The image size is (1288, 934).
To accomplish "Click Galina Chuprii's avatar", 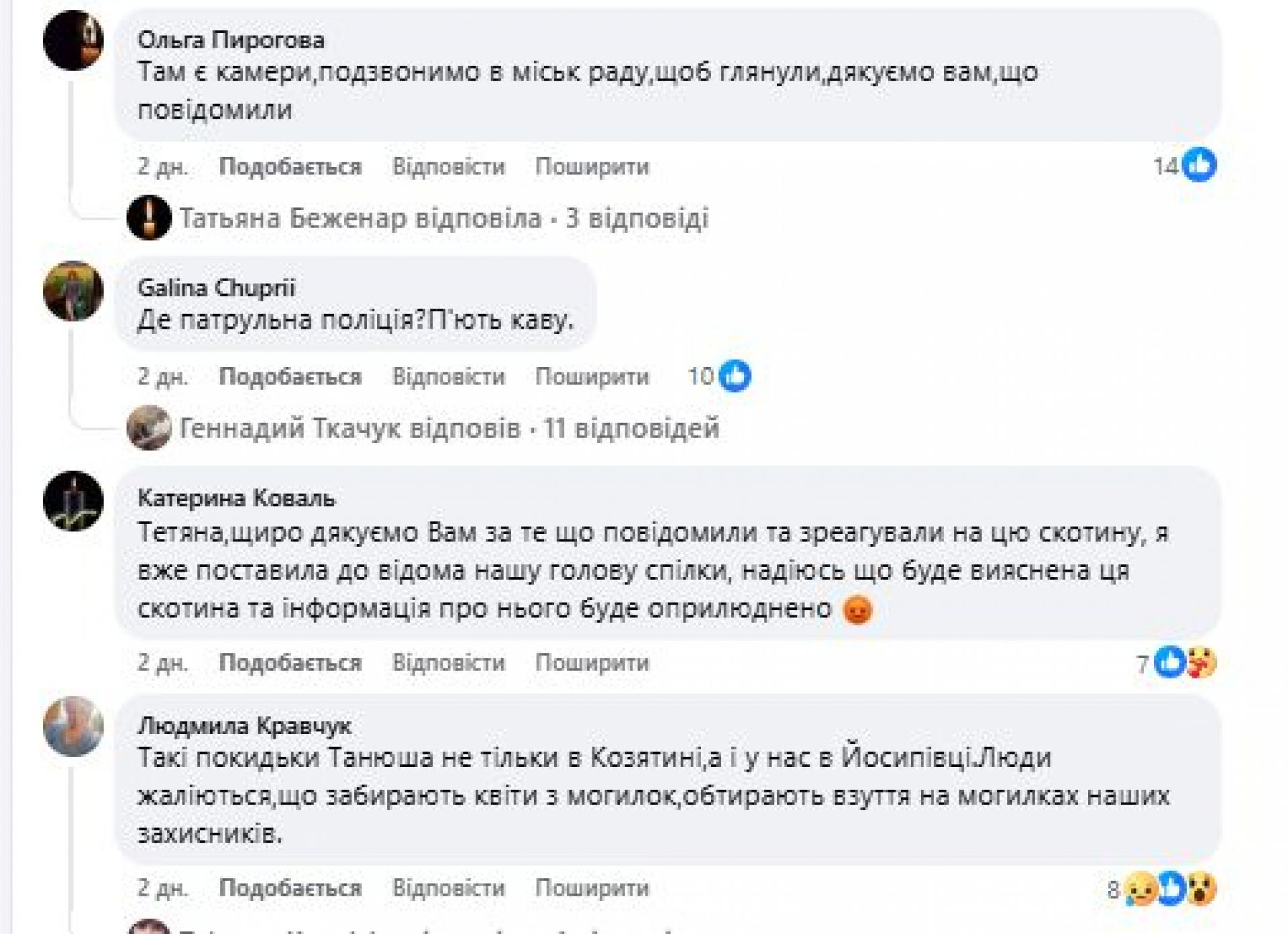I will (x=73, y=291).
